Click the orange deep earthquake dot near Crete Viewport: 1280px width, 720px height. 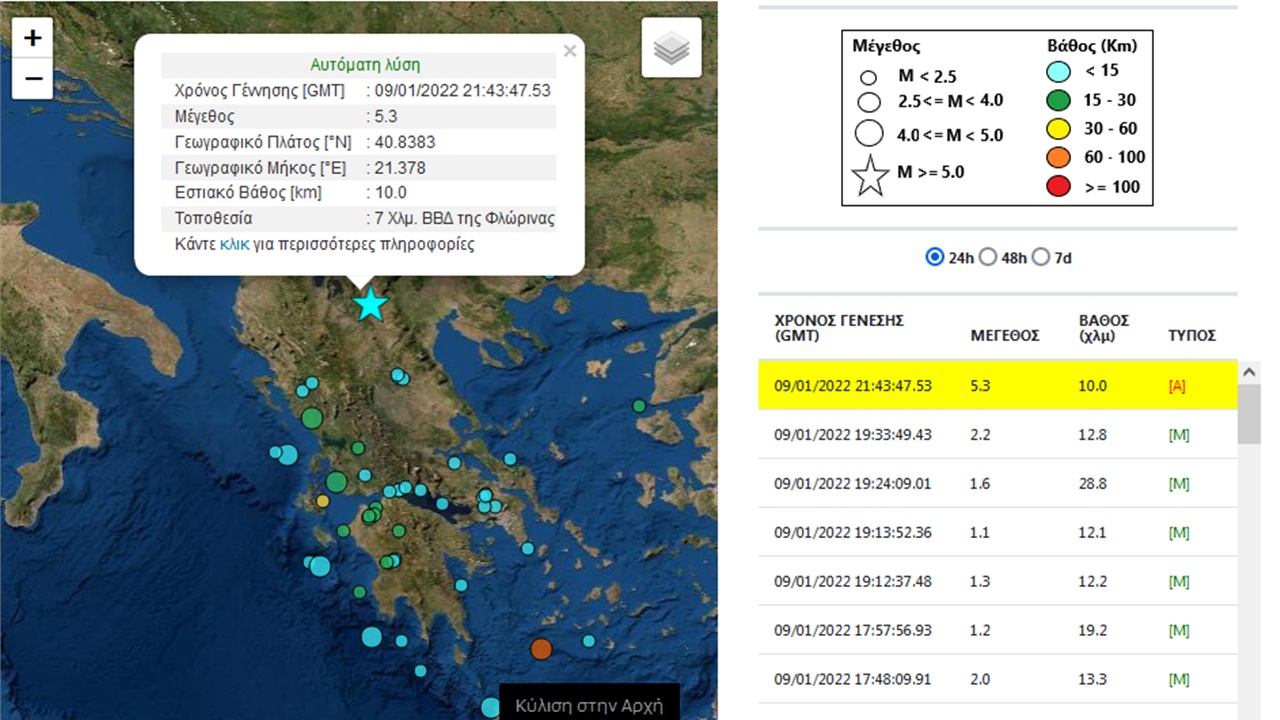[x=541, y=649]
